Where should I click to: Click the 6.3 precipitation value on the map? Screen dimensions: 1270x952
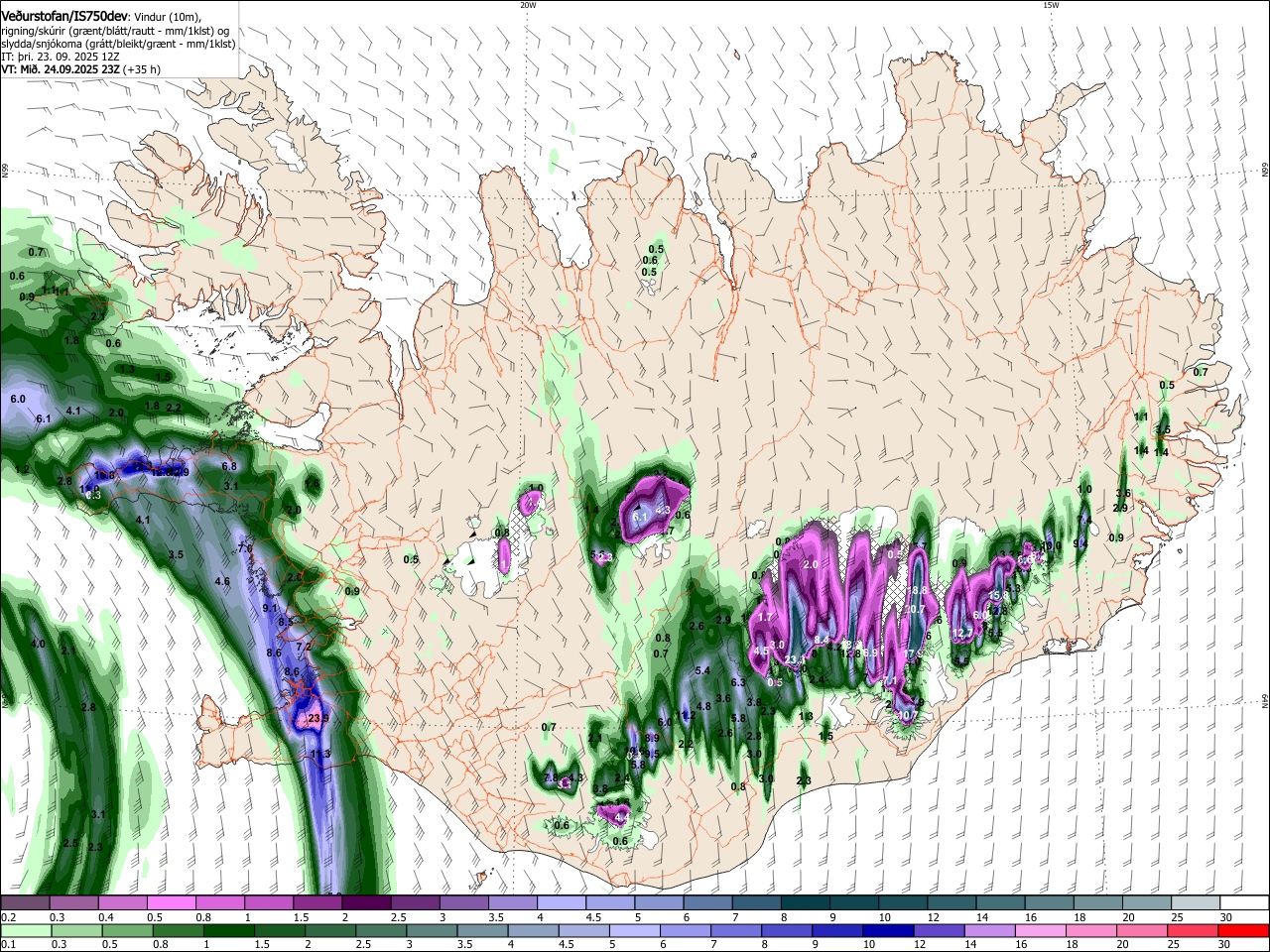pos(738,682)
